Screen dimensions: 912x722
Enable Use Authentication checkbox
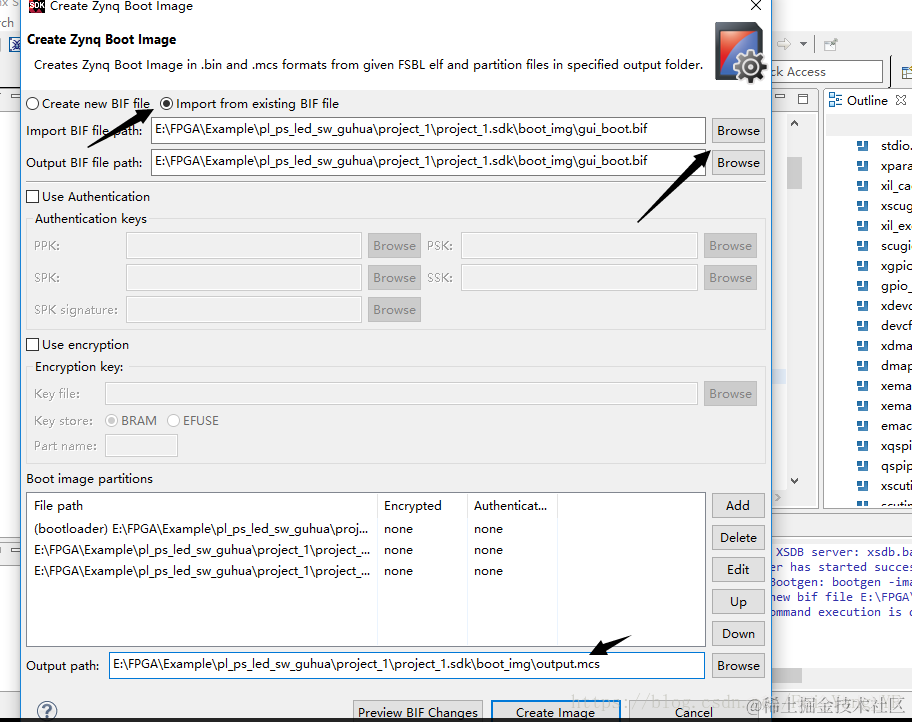tap(33, 197)
